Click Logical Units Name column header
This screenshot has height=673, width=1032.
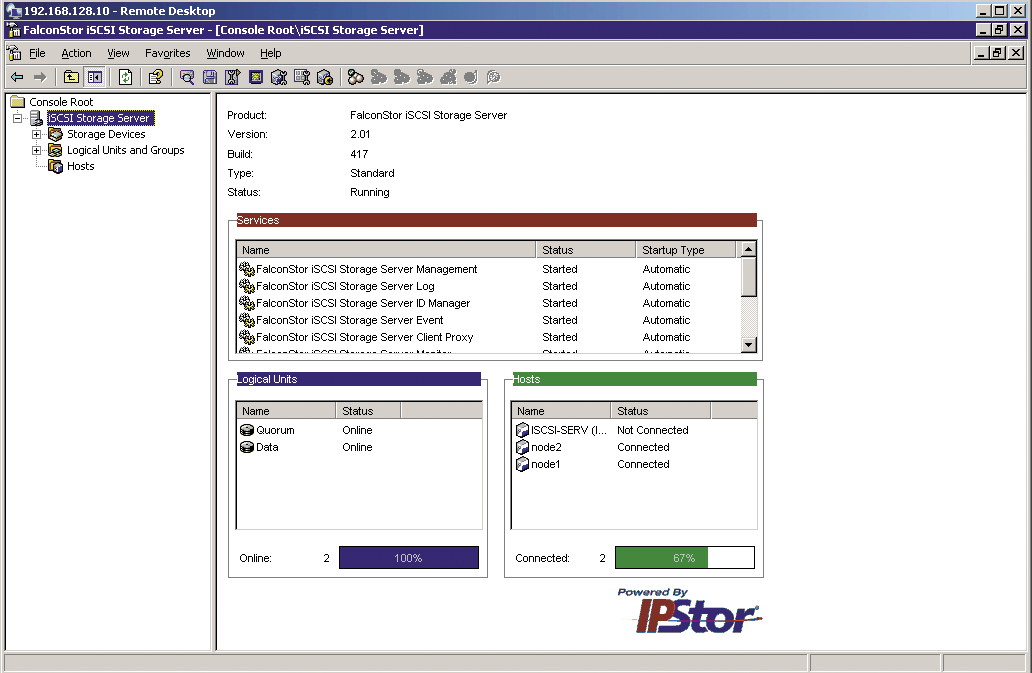286,411
